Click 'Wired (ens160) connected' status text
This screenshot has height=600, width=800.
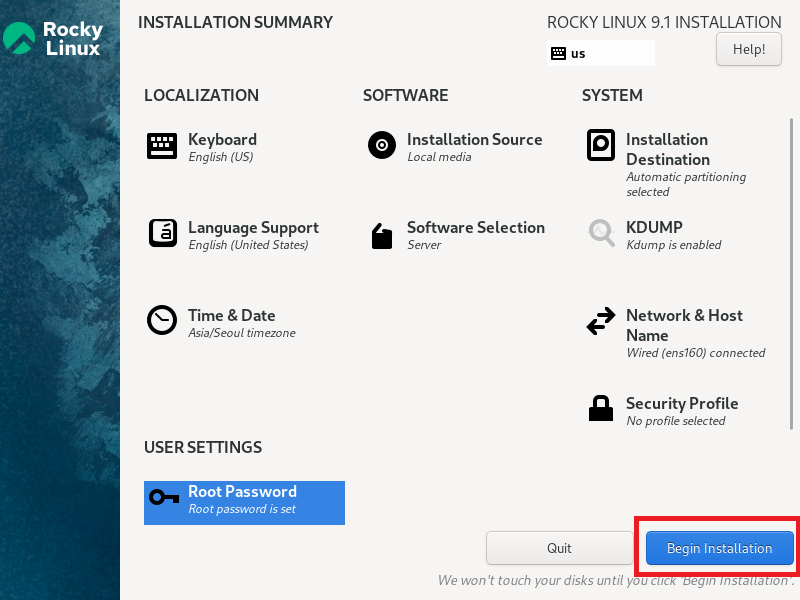pos(695,353)
